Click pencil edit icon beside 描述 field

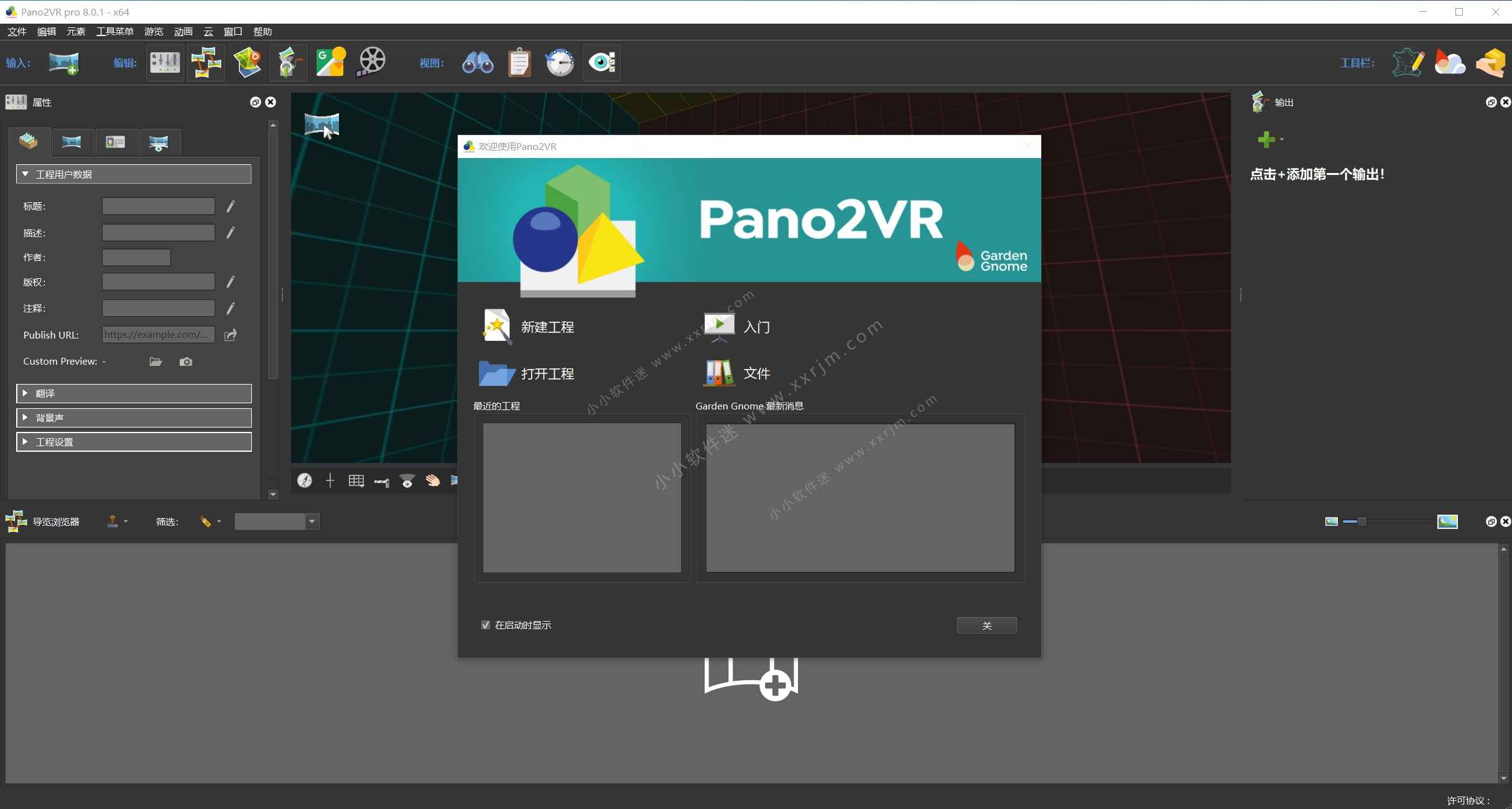click(231, 233)
